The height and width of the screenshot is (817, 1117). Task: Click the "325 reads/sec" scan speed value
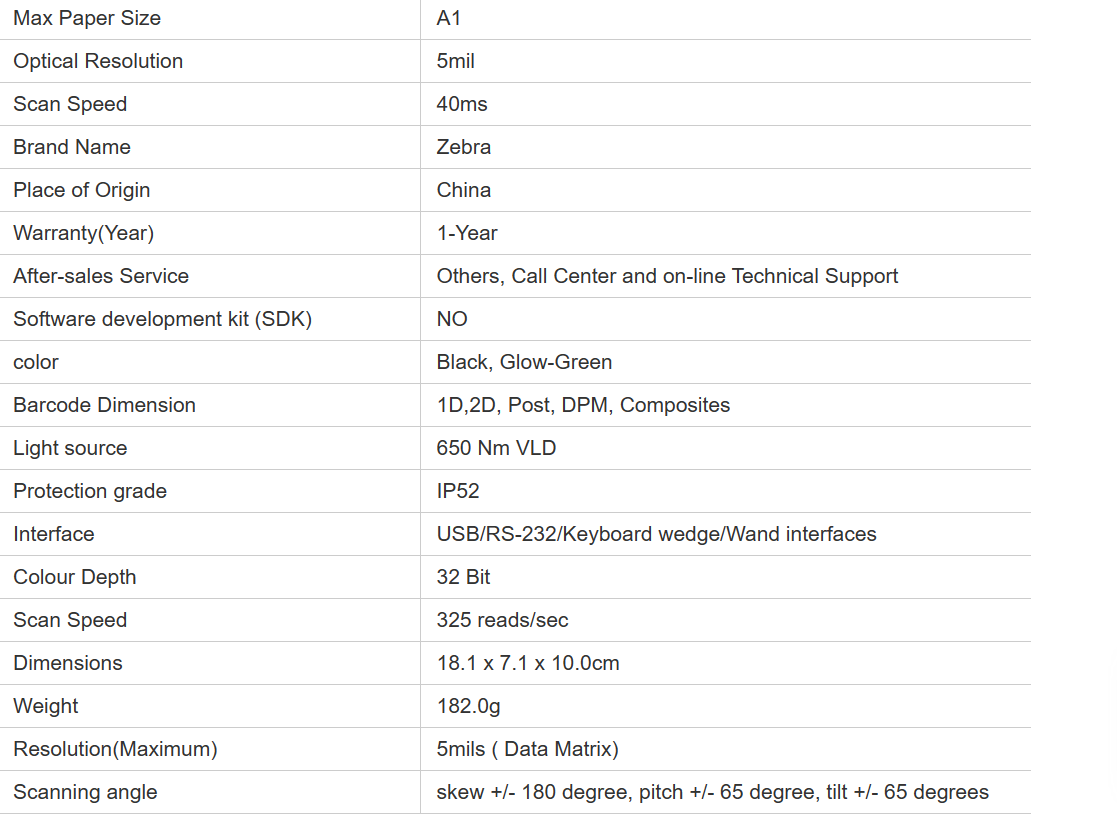[x=502, y=620]
